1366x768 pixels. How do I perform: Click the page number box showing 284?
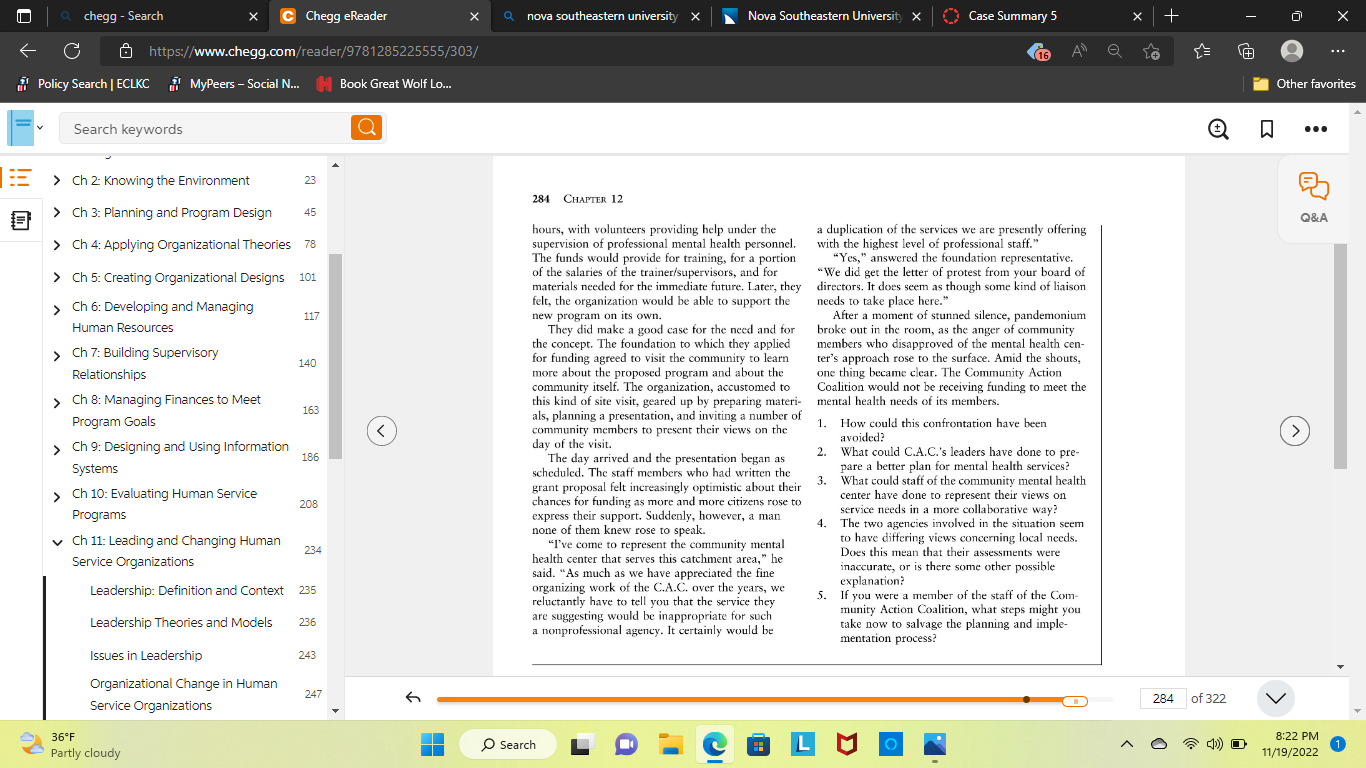pyautogui.click(x=1163, y=699)
